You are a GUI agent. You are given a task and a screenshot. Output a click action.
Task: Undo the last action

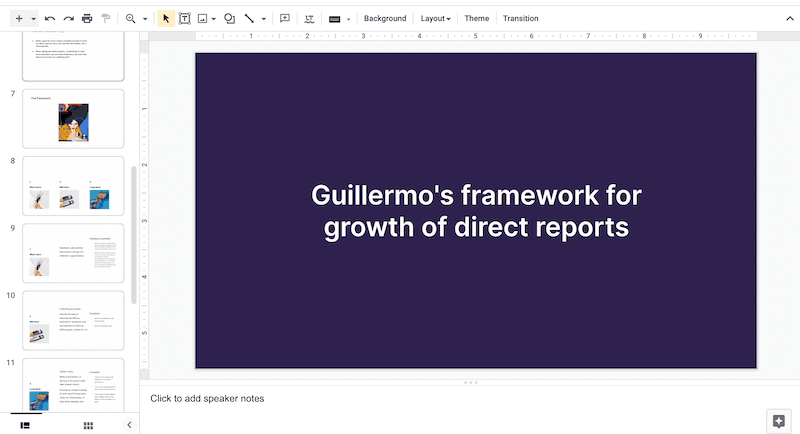tap(49, 18)
